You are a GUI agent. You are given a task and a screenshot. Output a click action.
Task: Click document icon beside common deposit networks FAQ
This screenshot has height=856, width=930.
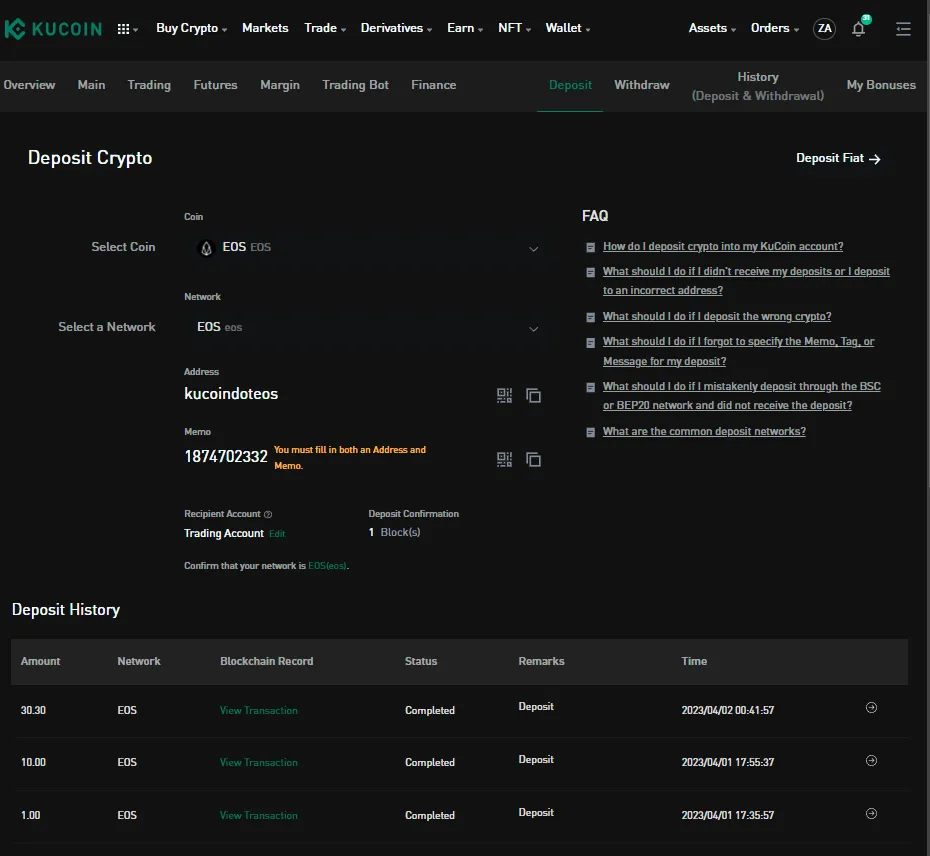coord(590,432)
